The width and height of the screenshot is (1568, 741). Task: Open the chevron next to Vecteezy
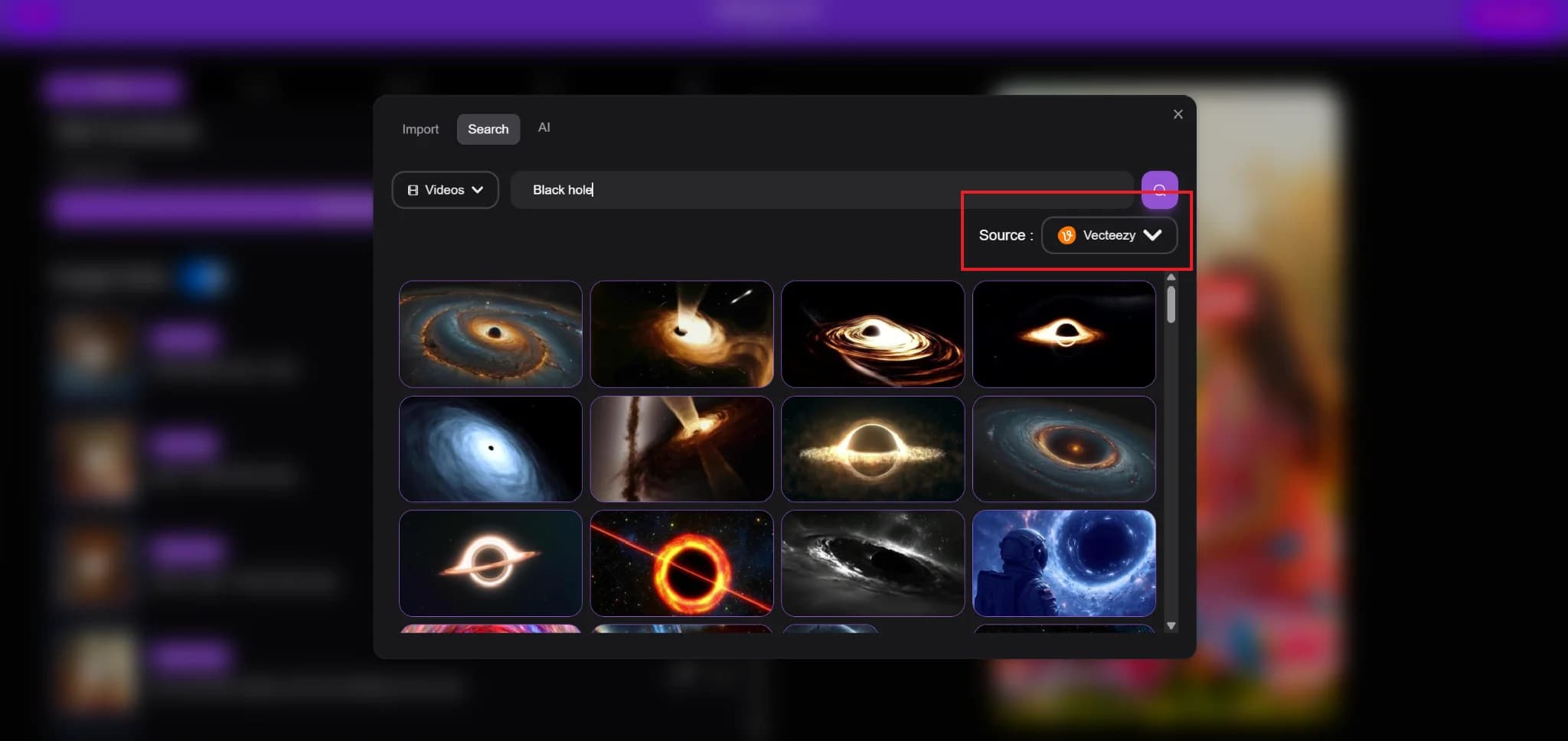click(1153, 235)
